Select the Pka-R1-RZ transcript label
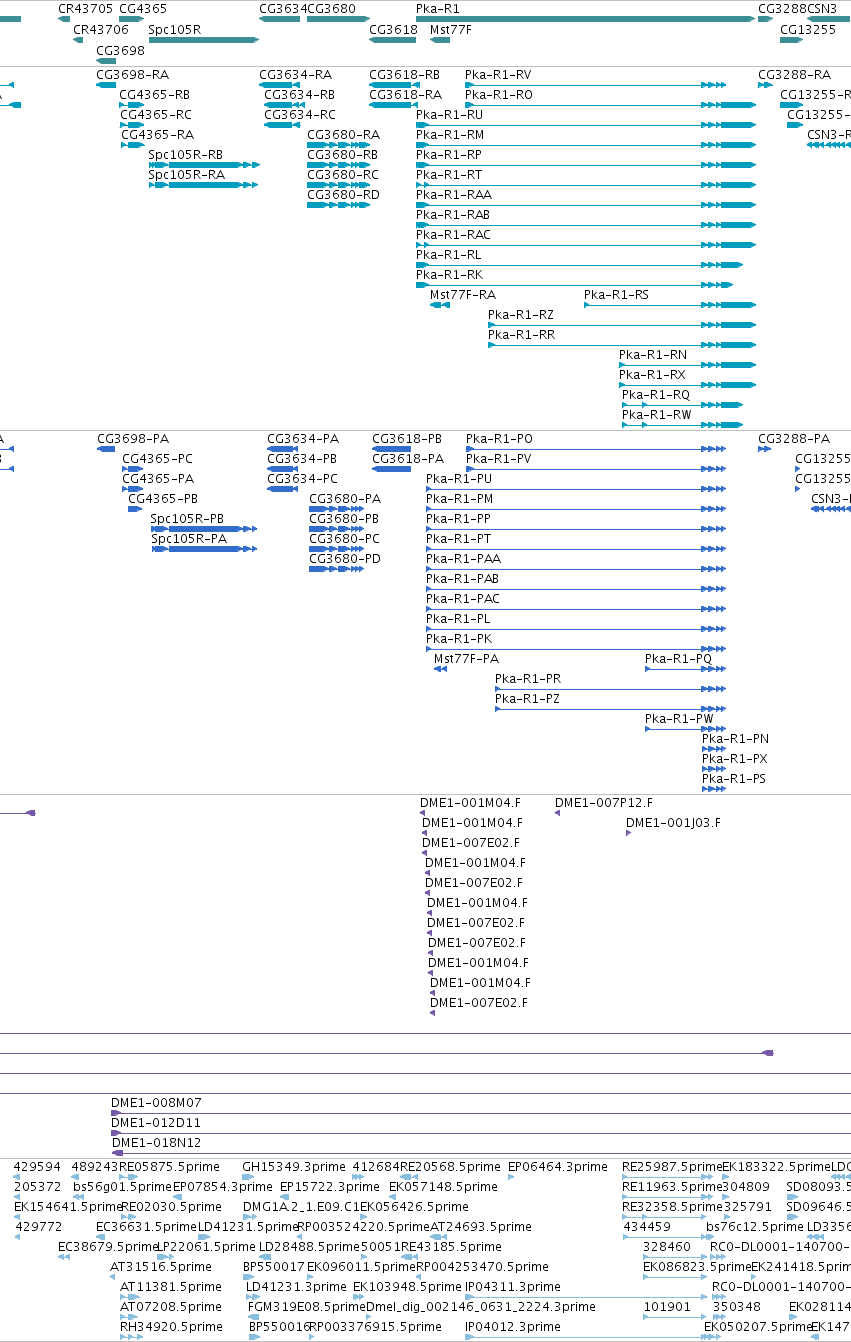The height and width of the screenshot is (1342, 851). tap(521, 314)
